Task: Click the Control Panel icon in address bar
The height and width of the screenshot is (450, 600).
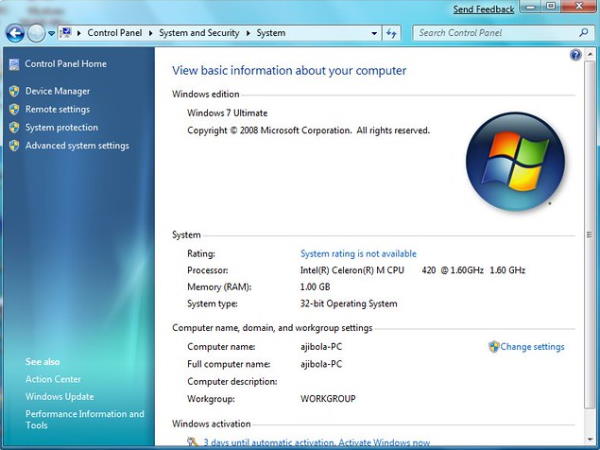Action: (66, 33)
